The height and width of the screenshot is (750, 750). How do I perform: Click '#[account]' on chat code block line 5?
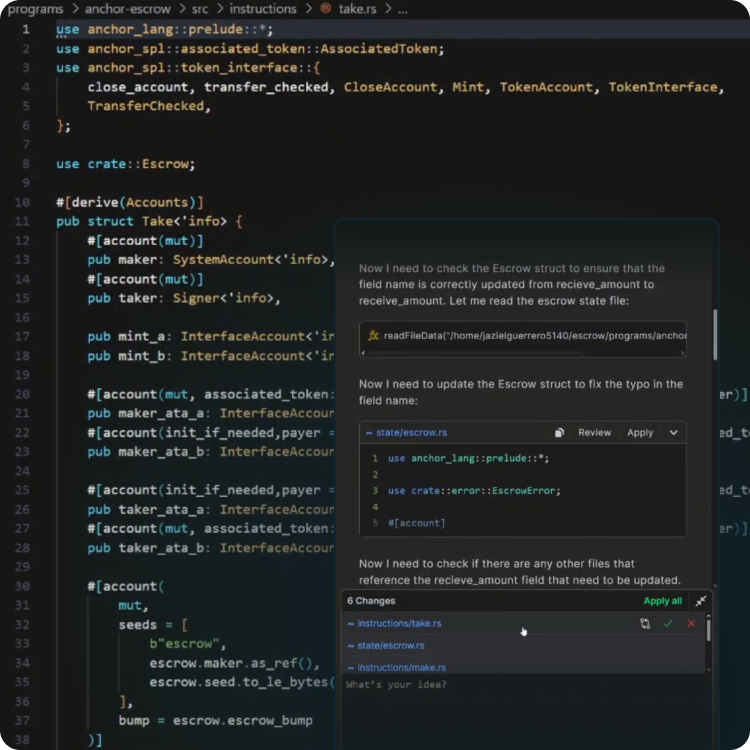coord(417,523)
